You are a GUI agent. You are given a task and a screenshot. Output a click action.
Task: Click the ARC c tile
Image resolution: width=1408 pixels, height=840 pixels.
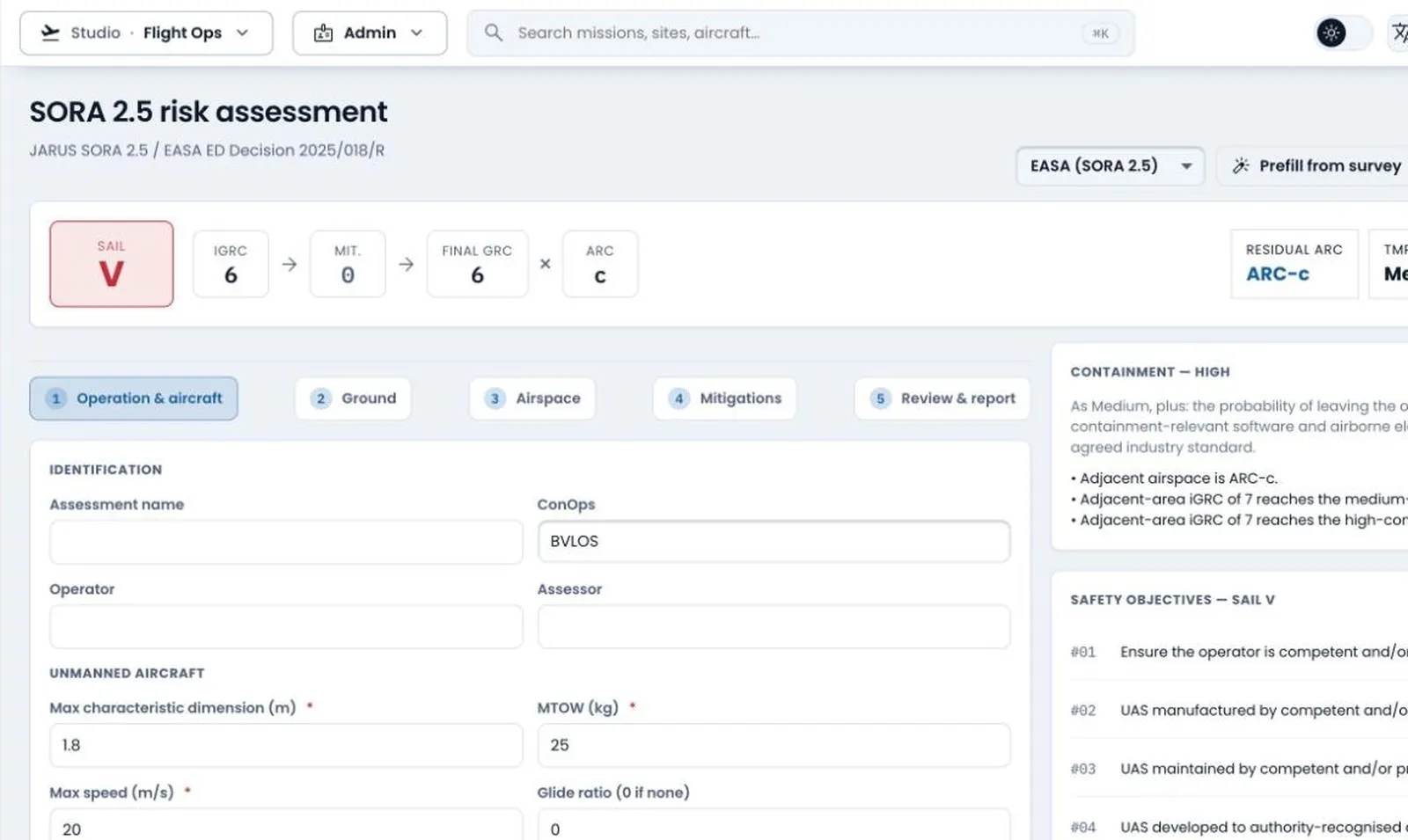600,264
